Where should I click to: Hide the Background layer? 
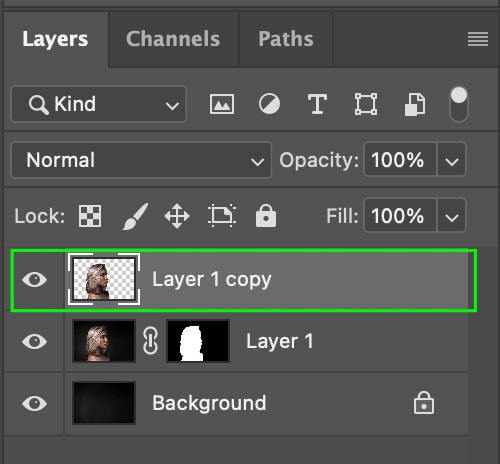pos(34,403)
